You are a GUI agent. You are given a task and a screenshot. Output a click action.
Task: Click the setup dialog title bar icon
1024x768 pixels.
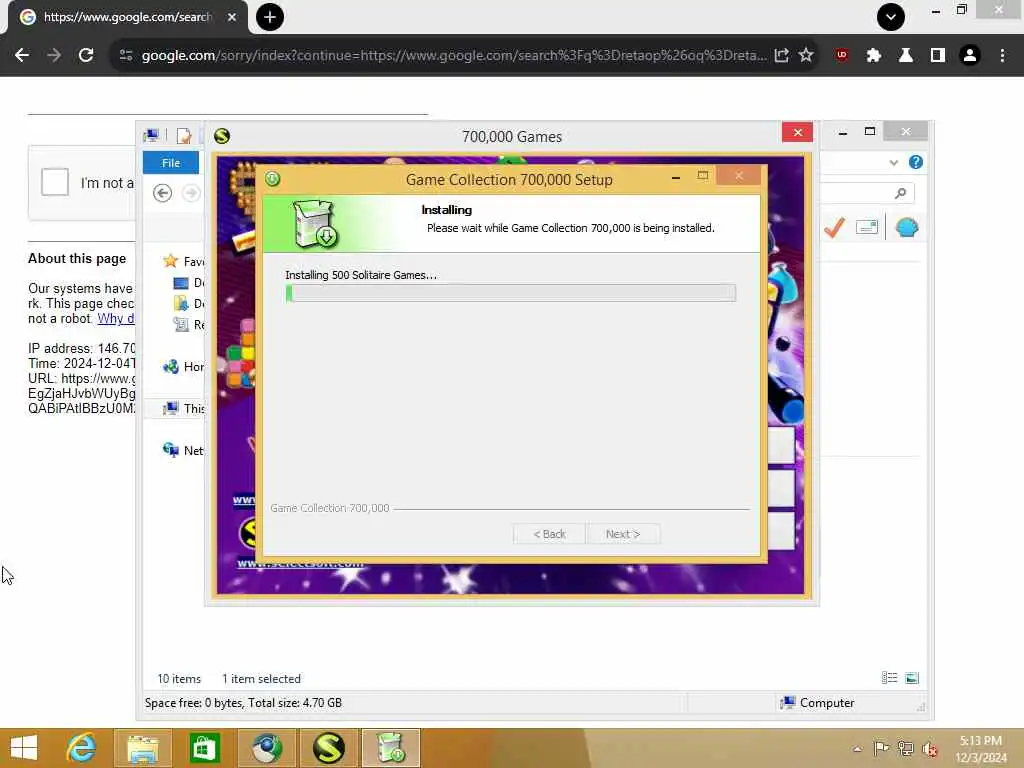click(272, 178)
